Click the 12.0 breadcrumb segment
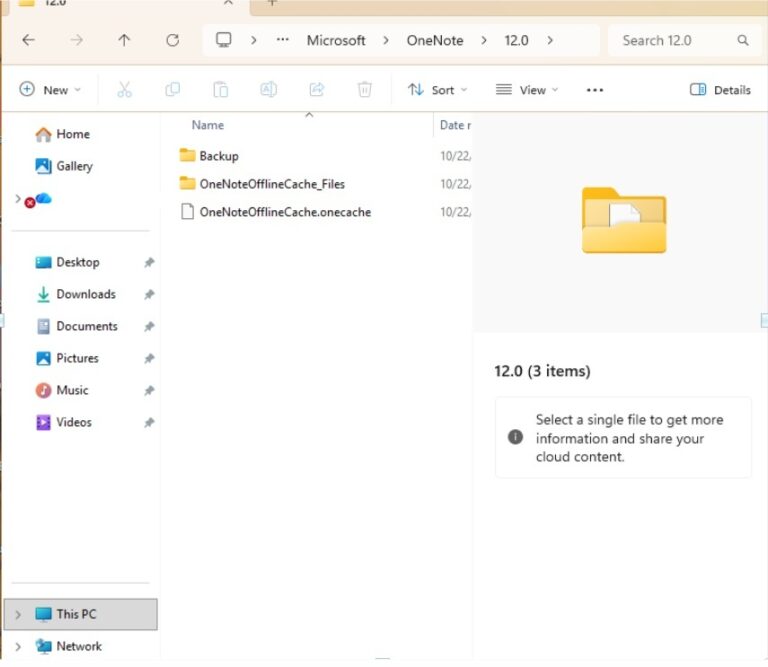Image resolution: width=768 pixels, height=667 pixels. (516, 40)
